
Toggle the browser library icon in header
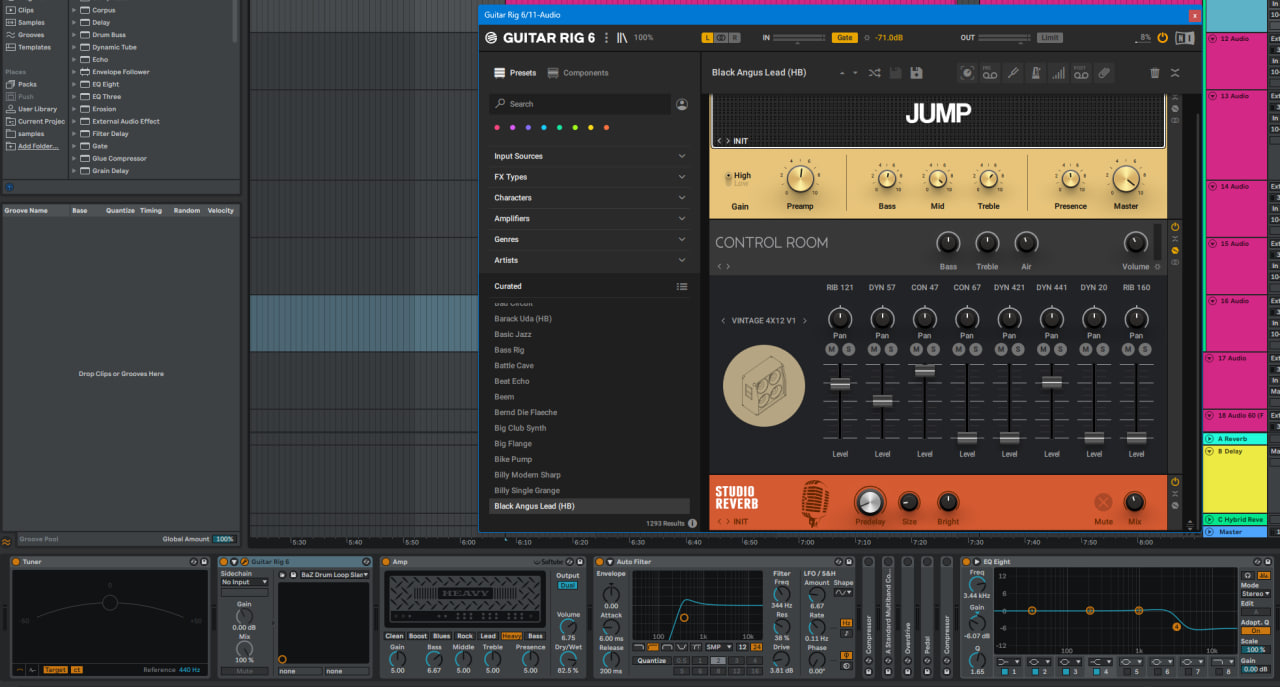622,38
